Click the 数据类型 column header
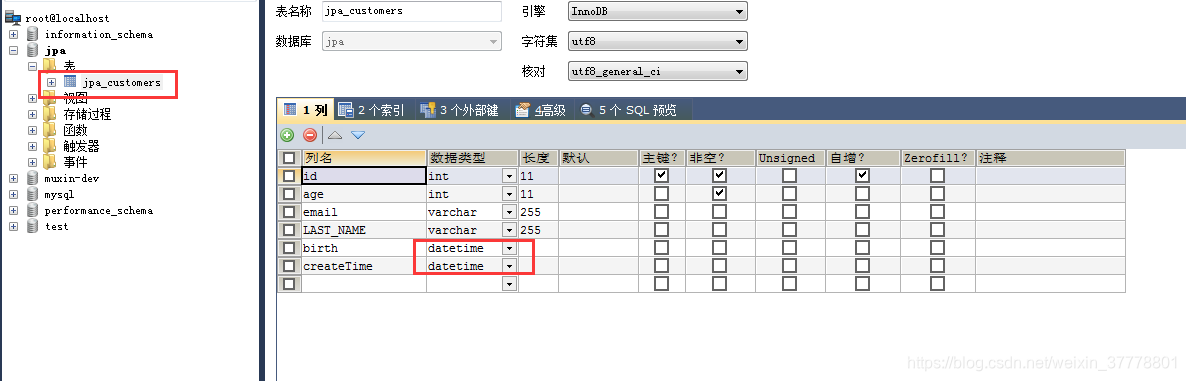Screen dimensions: 1186x381 (x=473, y=158)
